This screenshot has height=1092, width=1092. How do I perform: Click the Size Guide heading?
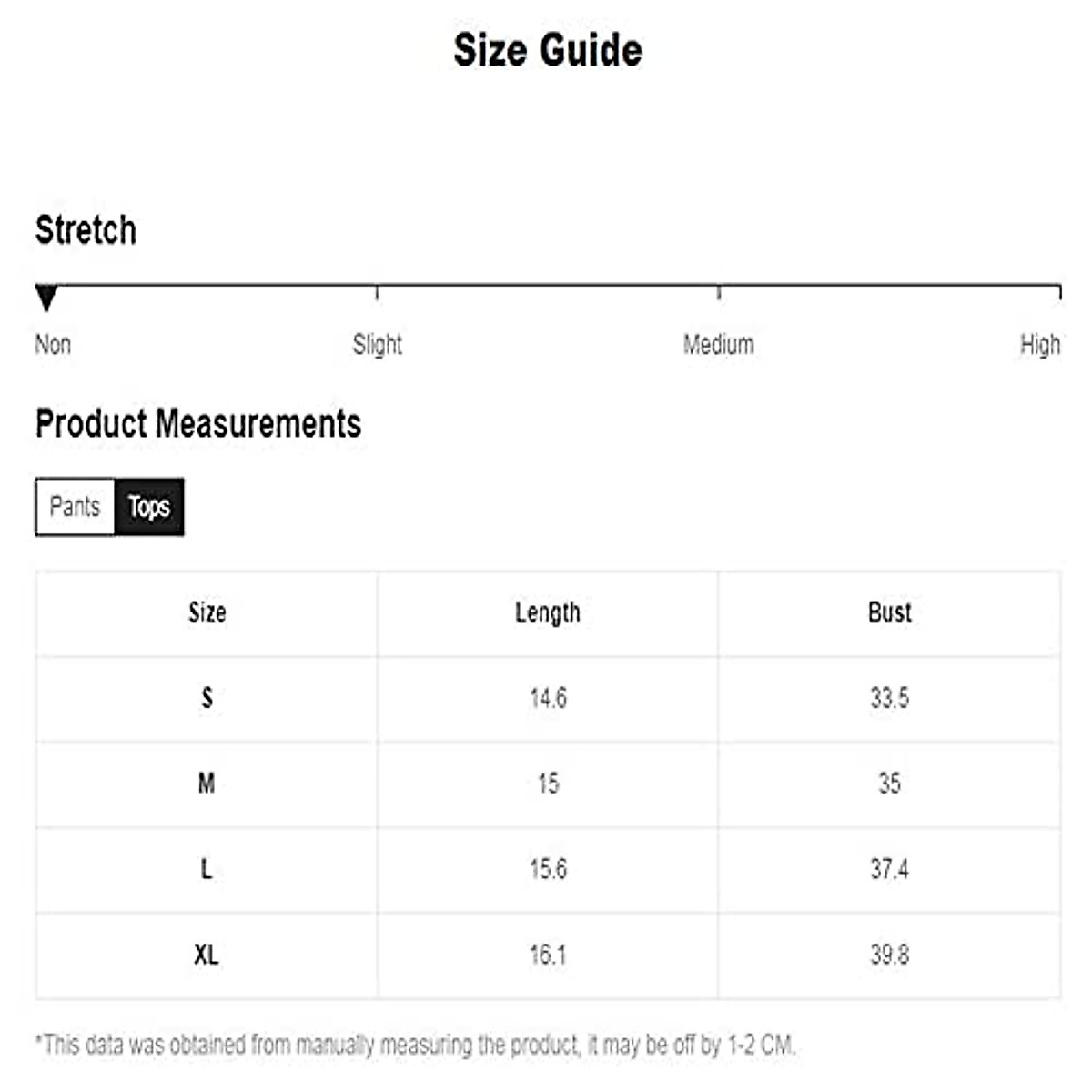[x=548, y=50]
